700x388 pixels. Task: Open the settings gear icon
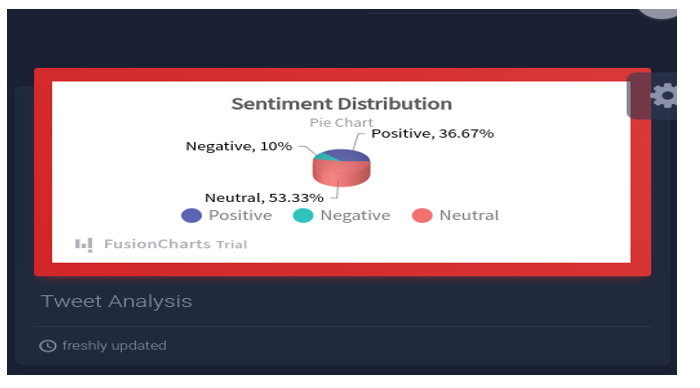(x=663, y=96)
